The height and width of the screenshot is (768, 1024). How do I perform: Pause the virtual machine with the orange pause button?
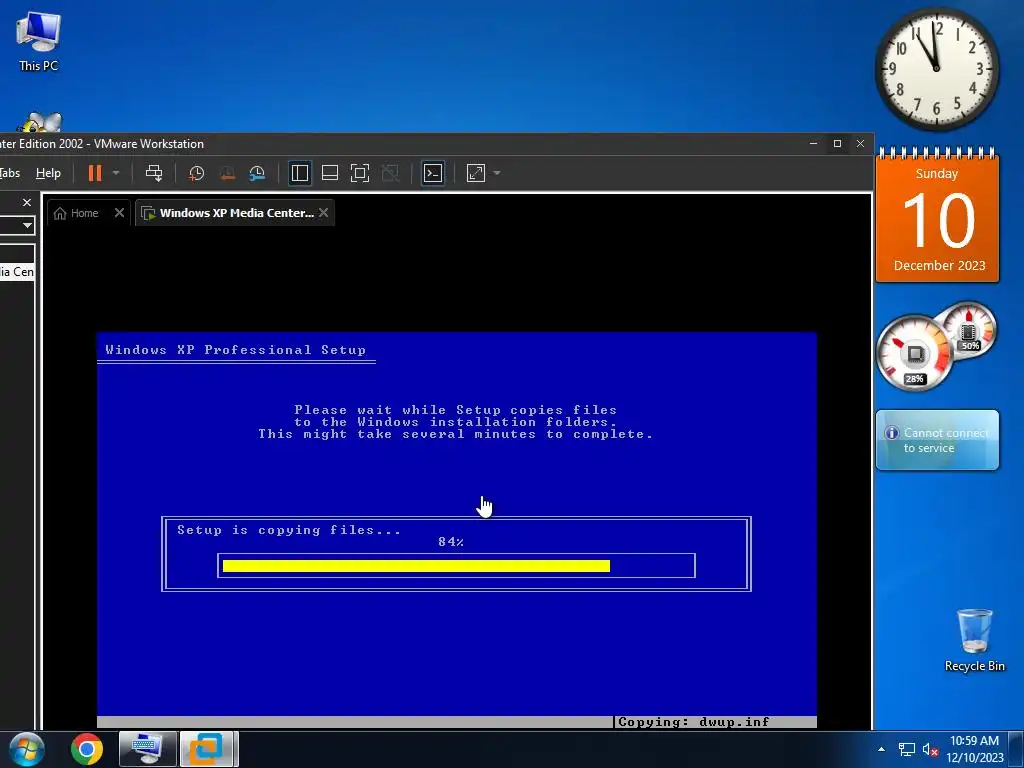95,173
